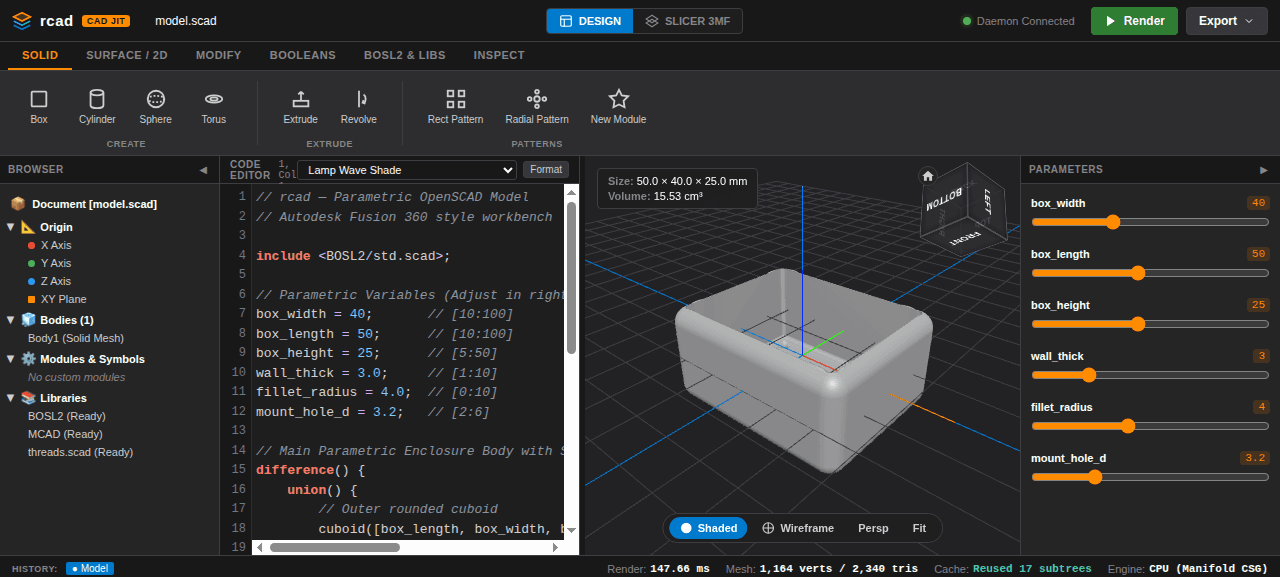Insert a Sphere primitive
Image resolution: width=1280 pixels, height=577 pixels.
click(x=155, y=107)
